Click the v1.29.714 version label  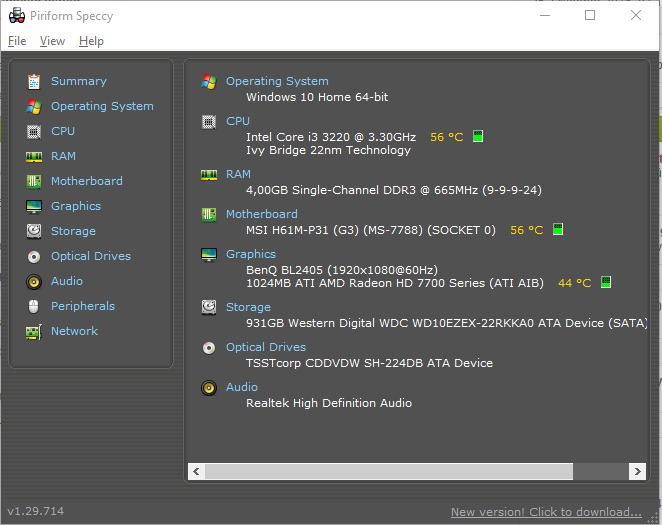point(36,511)
